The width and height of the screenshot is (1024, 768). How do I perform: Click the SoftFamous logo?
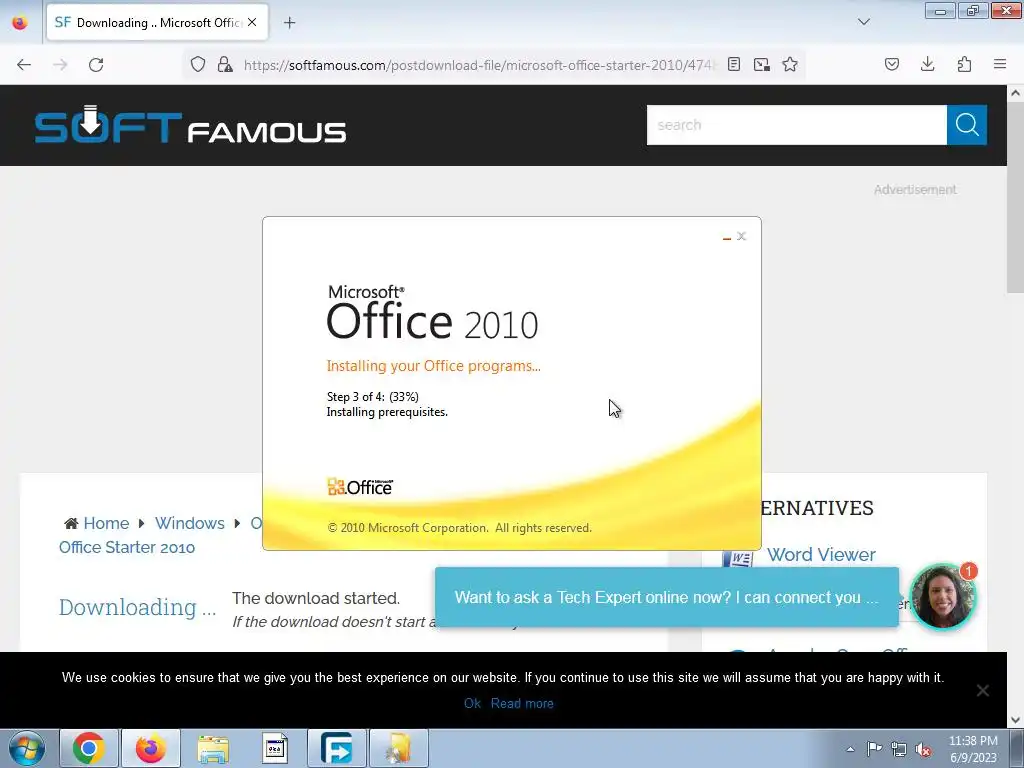190,125
